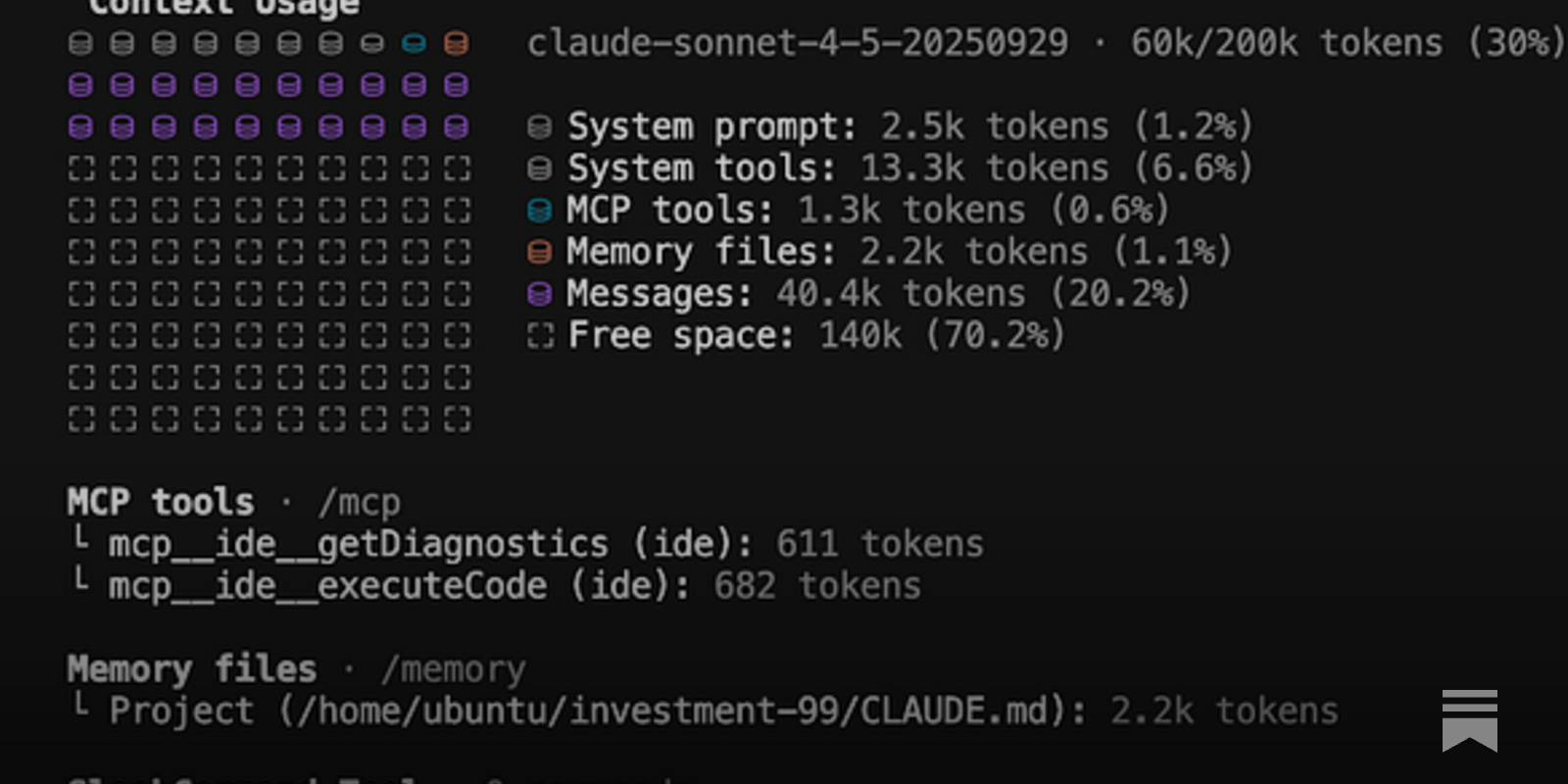Click the orange memory block in usage grid
The height and width of the screenshot is (784, 1568).
click(x=456, y=43)
